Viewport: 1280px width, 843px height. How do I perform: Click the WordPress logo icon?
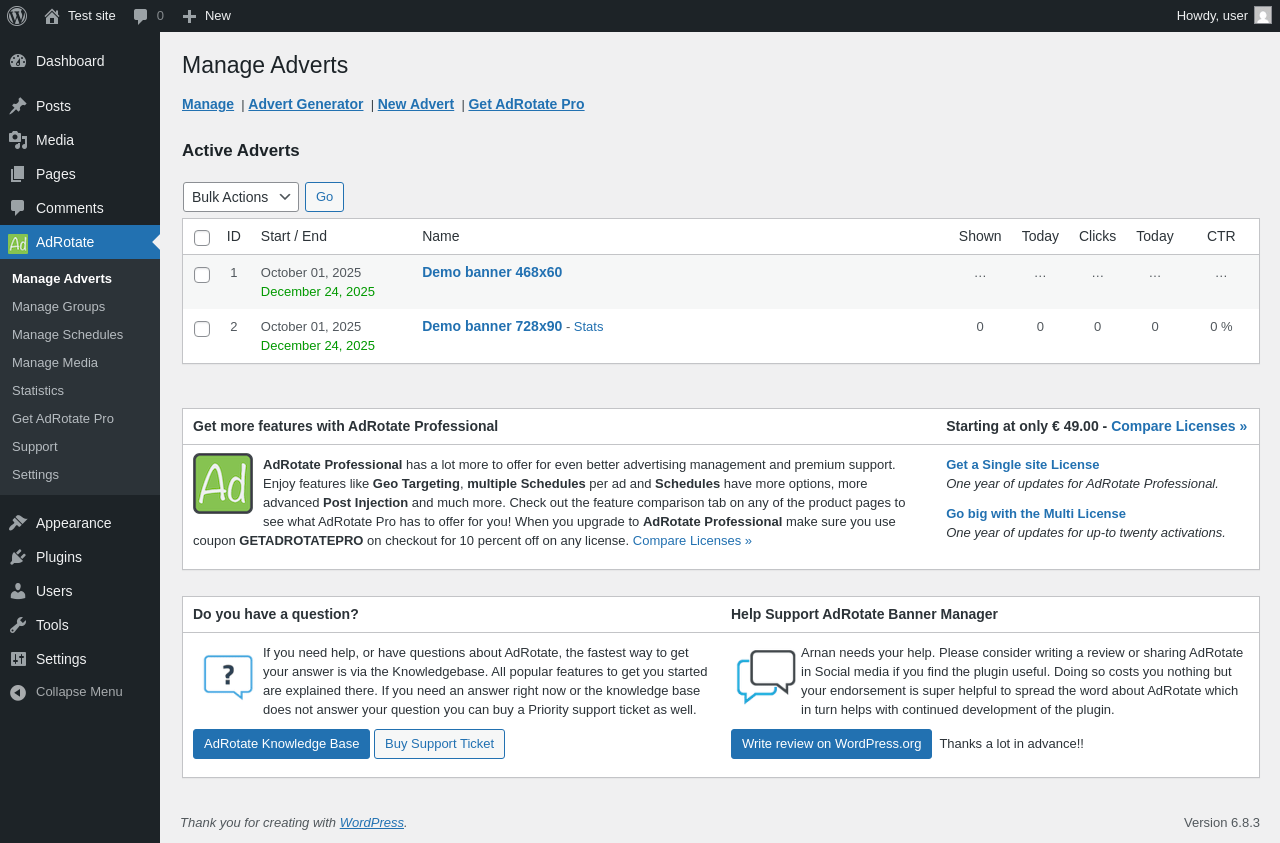point(17,16)
